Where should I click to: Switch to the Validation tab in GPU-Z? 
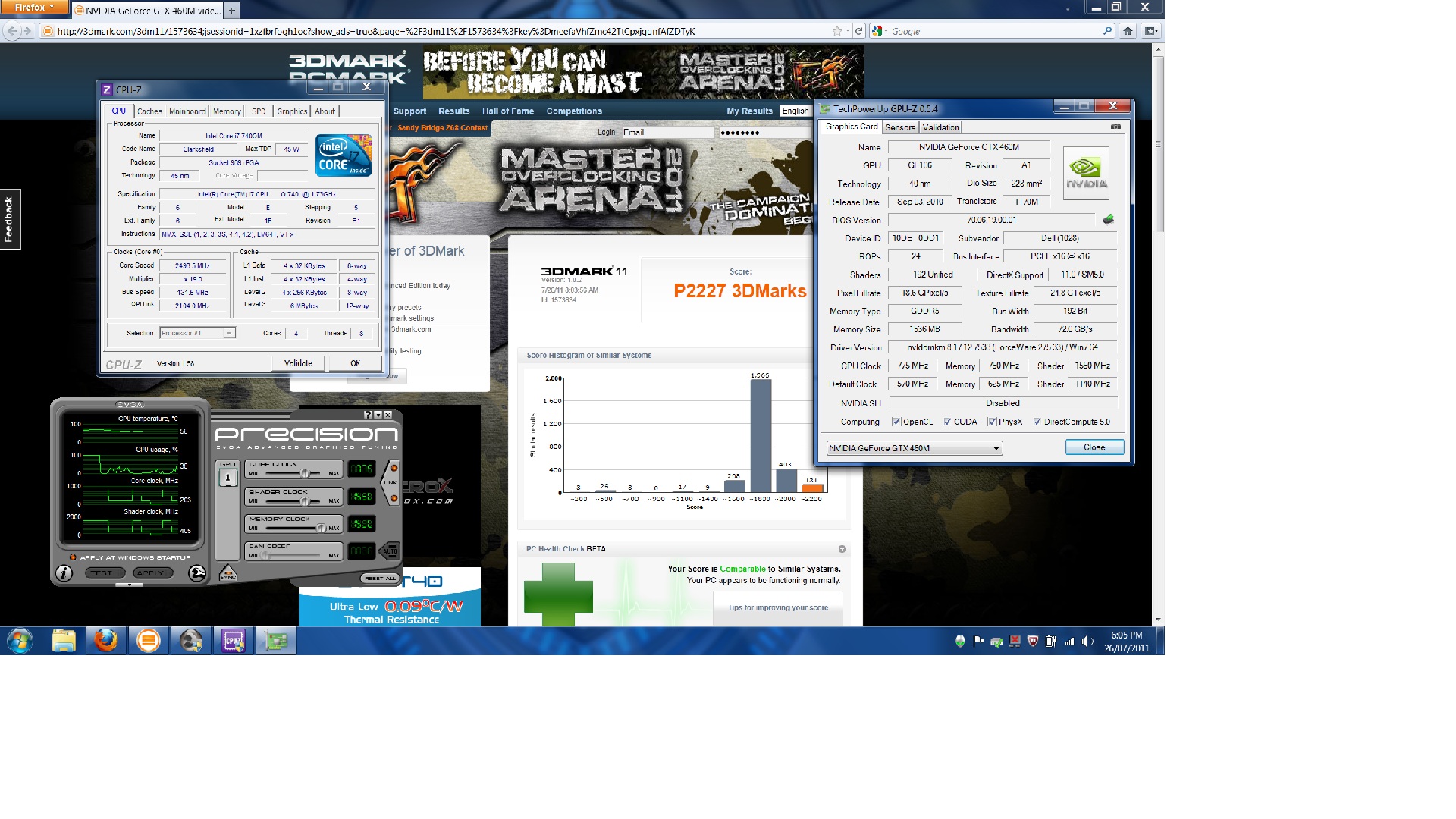point(941,127)
